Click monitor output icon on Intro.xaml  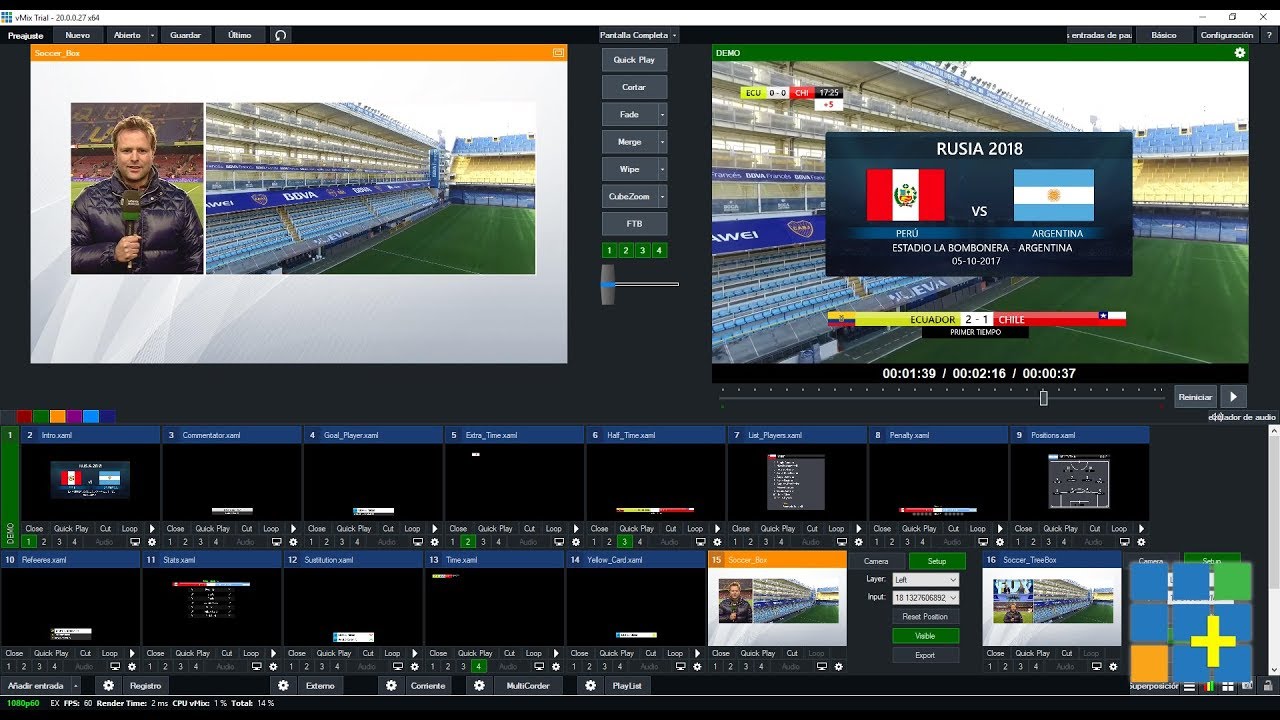[135, 542]
